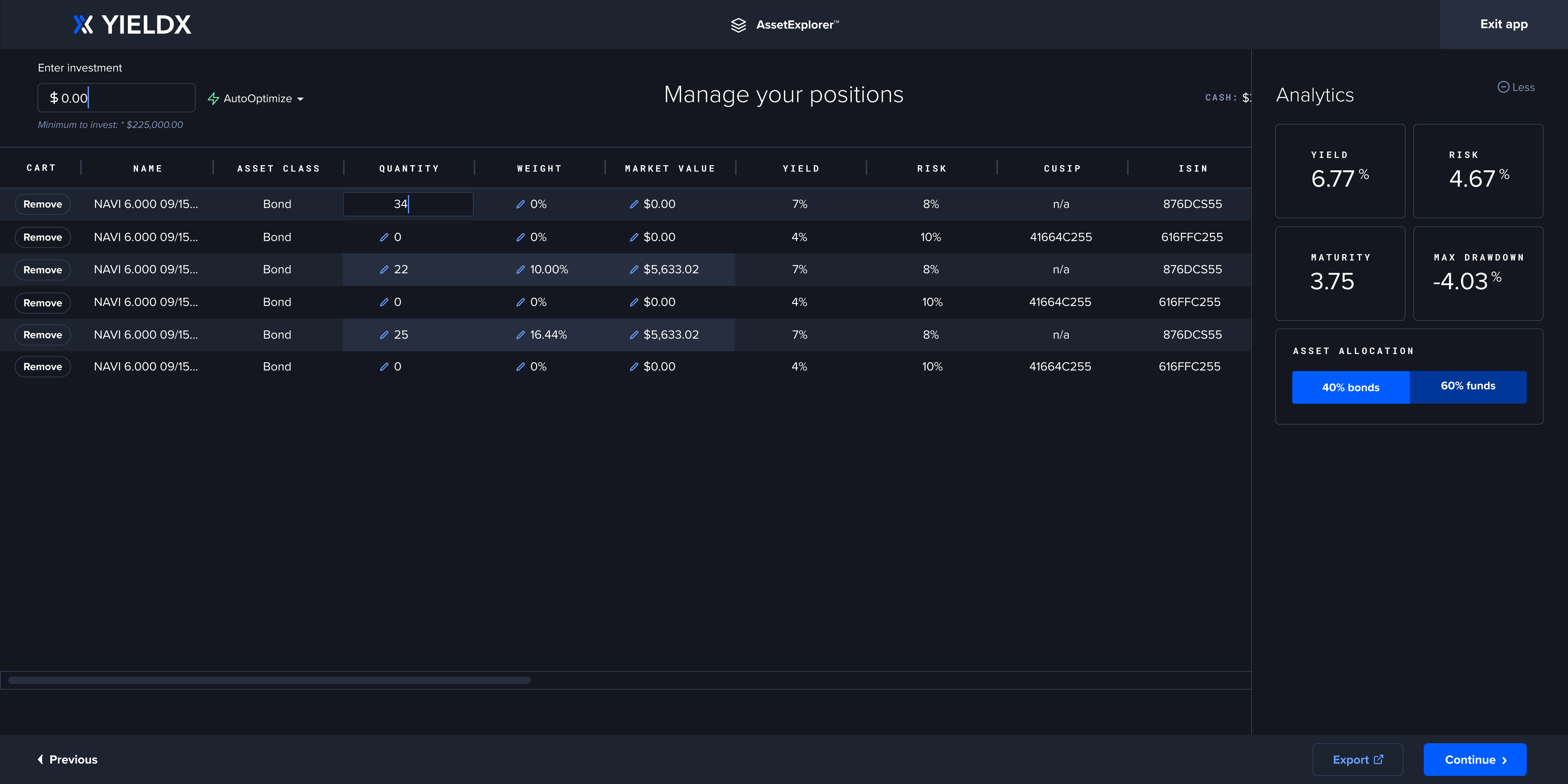Edit quantity pencil icon next to 22

pos(384,269)
